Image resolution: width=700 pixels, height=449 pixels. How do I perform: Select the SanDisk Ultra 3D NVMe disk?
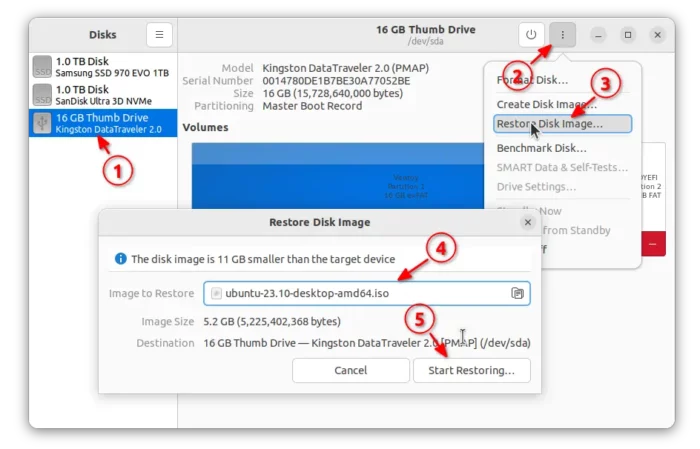(x=103, y=95)
